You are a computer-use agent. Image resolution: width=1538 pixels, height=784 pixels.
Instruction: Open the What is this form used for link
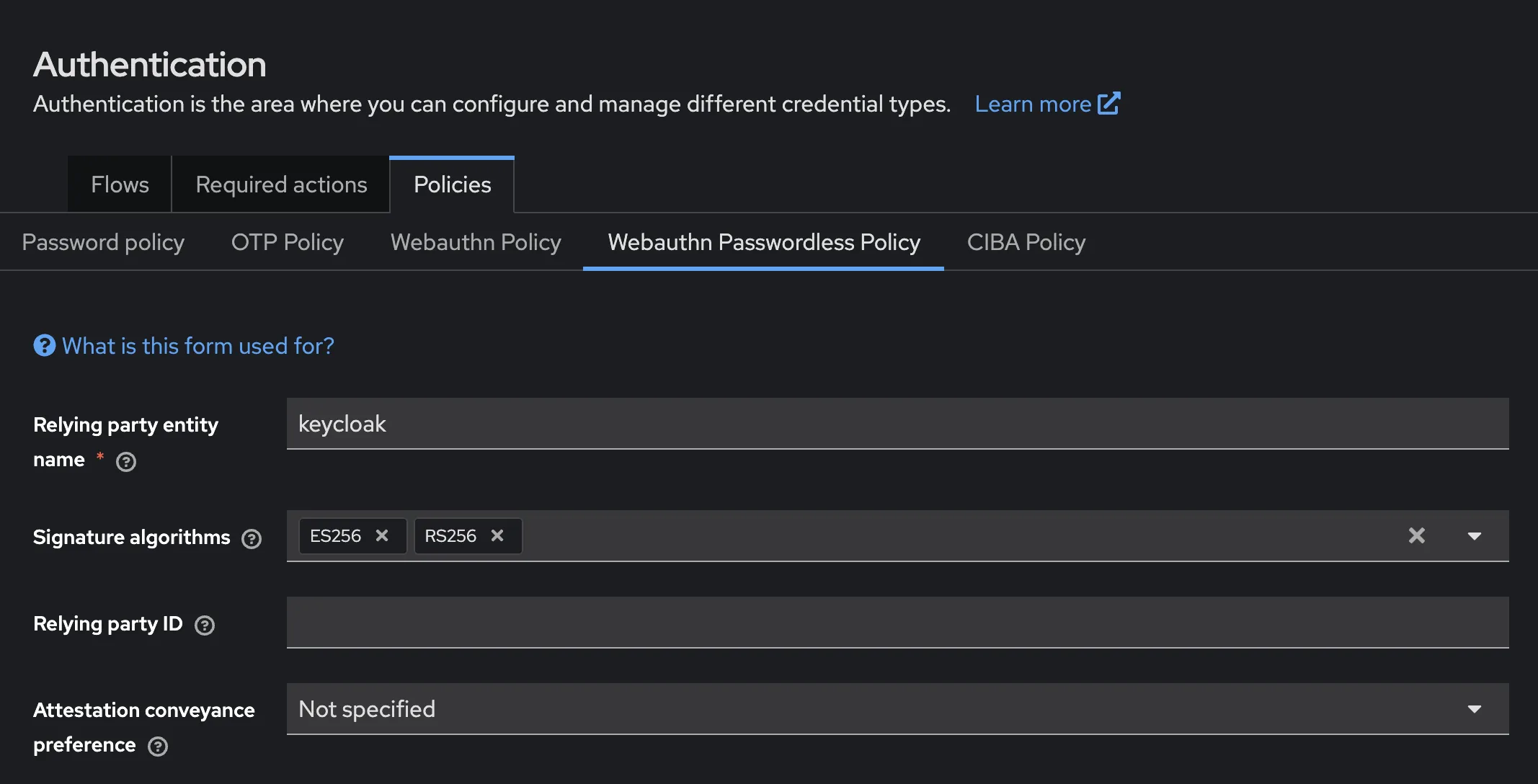click(x=197, y=346)
